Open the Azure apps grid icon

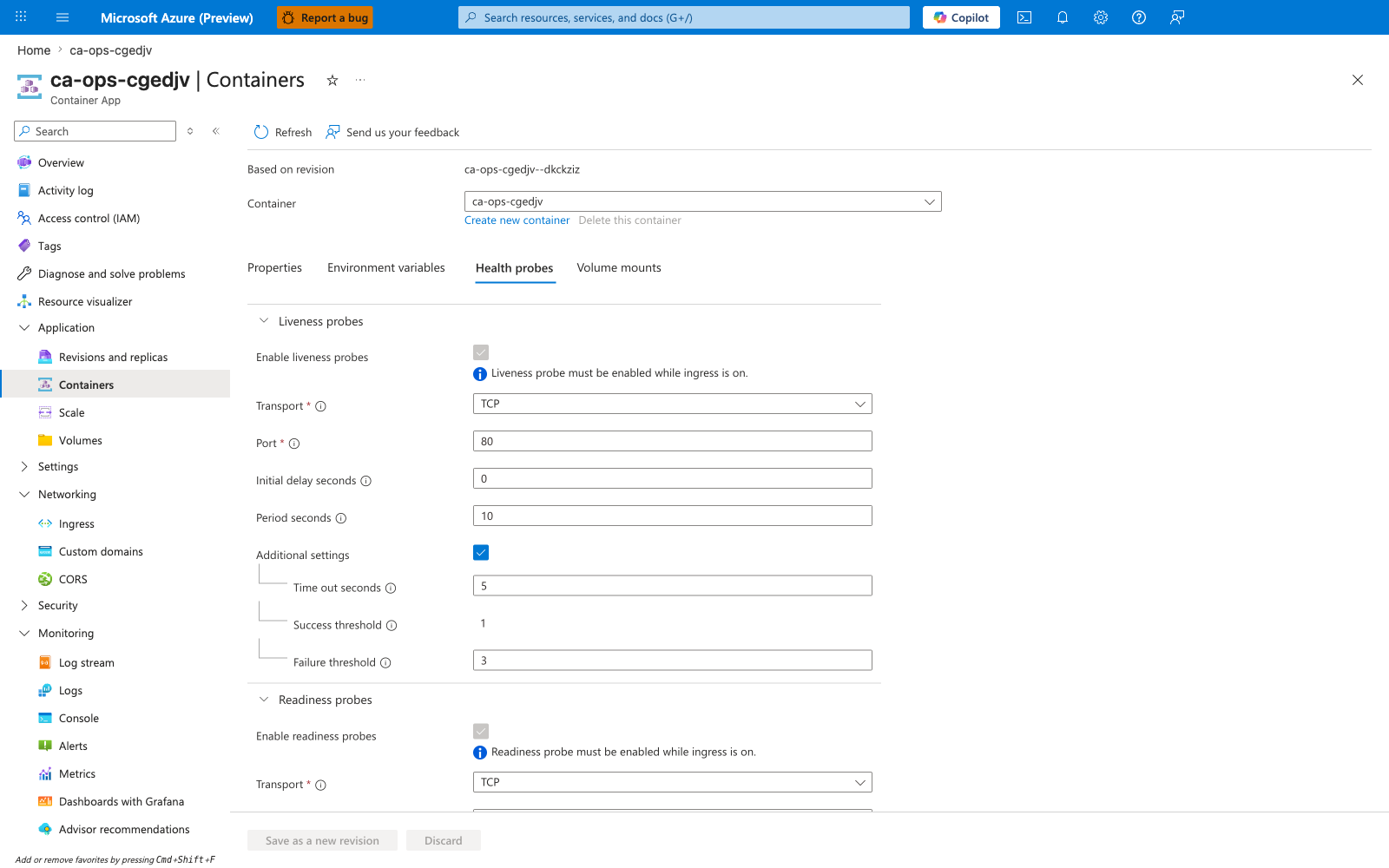pyautogui.click(x=21, y=17)
